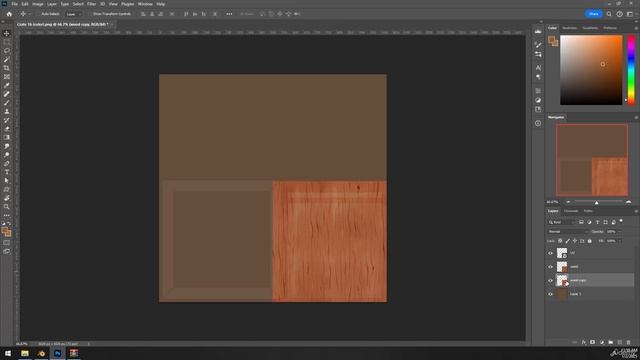The image size is (640, 360).
Task: Select the Brush tool
Action: (7, 103)
